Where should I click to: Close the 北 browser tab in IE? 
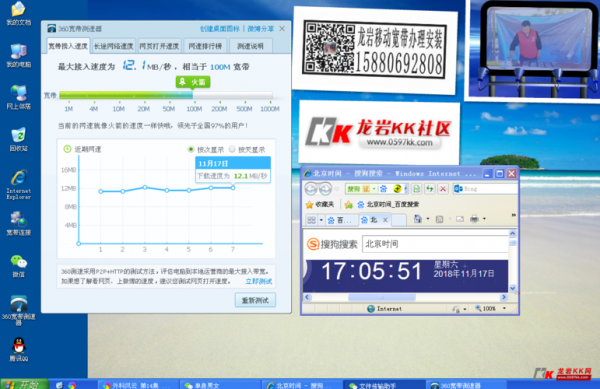point(385,220)
